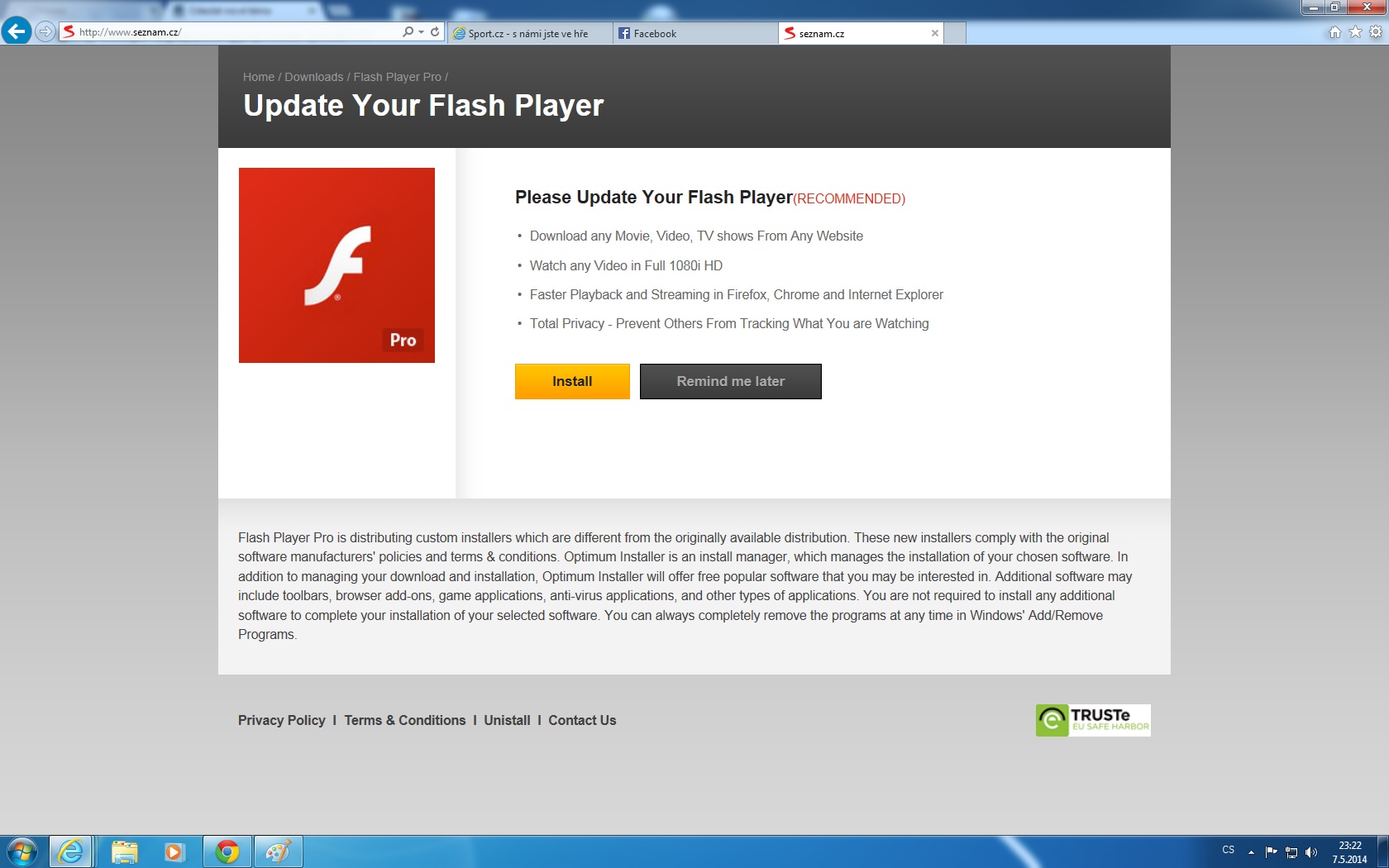Click the red (RECOMMENDED) label

(x=849, y=198)
